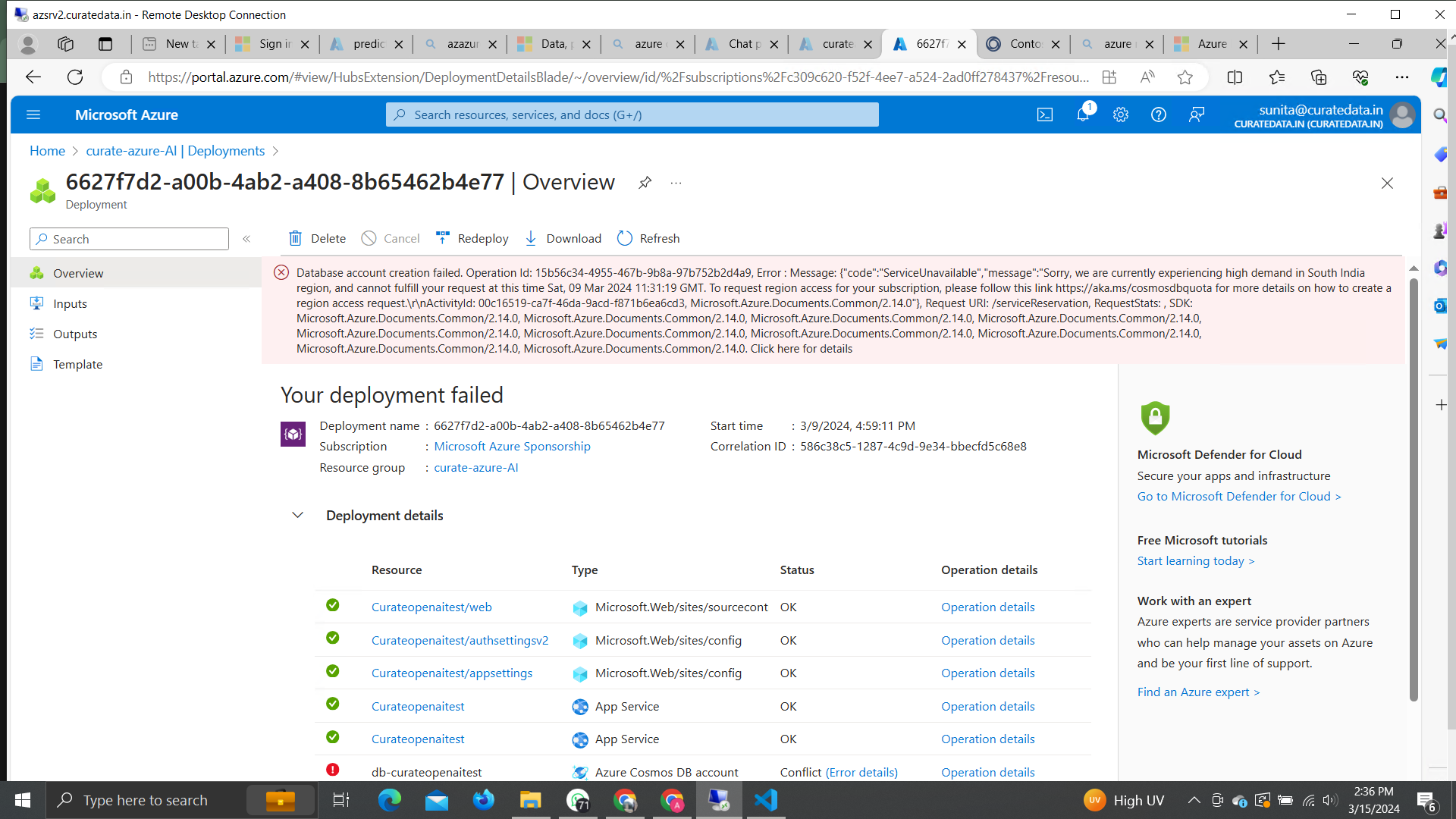Screen dimensions: 1456x819
Task: Open browser Settings and more menu
Action: (x=1402, y=77)
